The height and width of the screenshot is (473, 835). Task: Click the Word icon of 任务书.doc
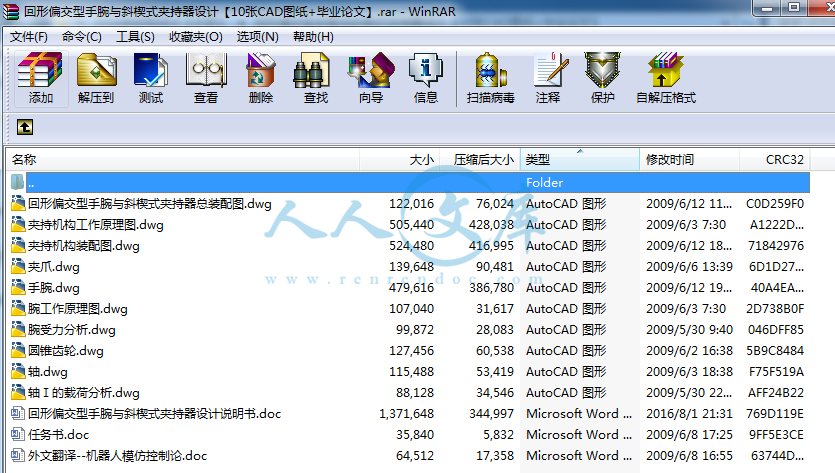pyautogui.click(x=18, y=434)
